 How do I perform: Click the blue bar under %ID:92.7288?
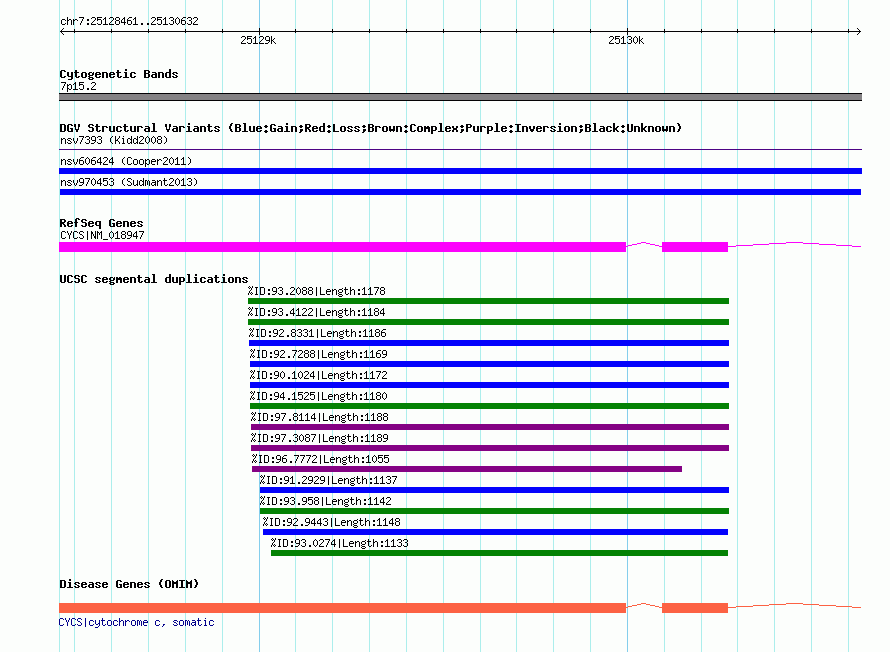489,364
